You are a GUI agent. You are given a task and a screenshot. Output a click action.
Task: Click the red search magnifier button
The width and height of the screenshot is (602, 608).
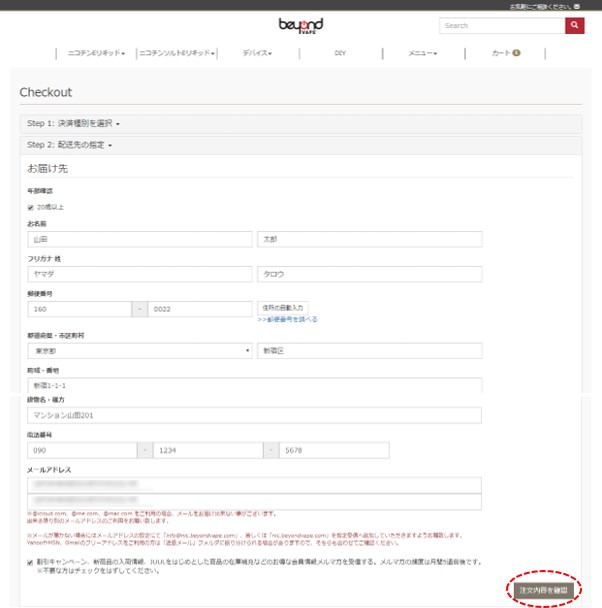pos(574,26)
